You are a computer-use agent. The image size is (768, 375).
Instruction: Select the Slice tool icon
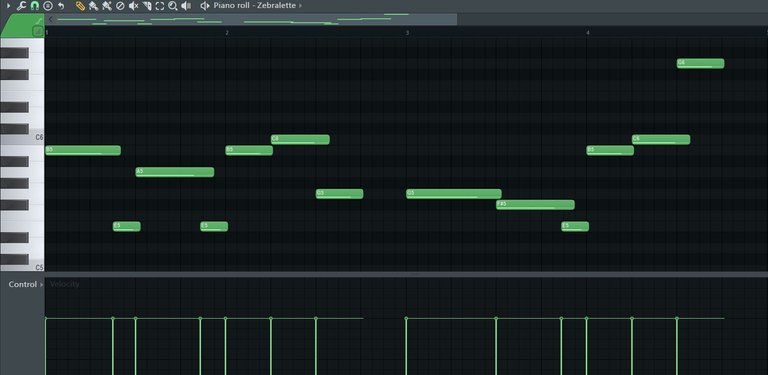[146, 6]
